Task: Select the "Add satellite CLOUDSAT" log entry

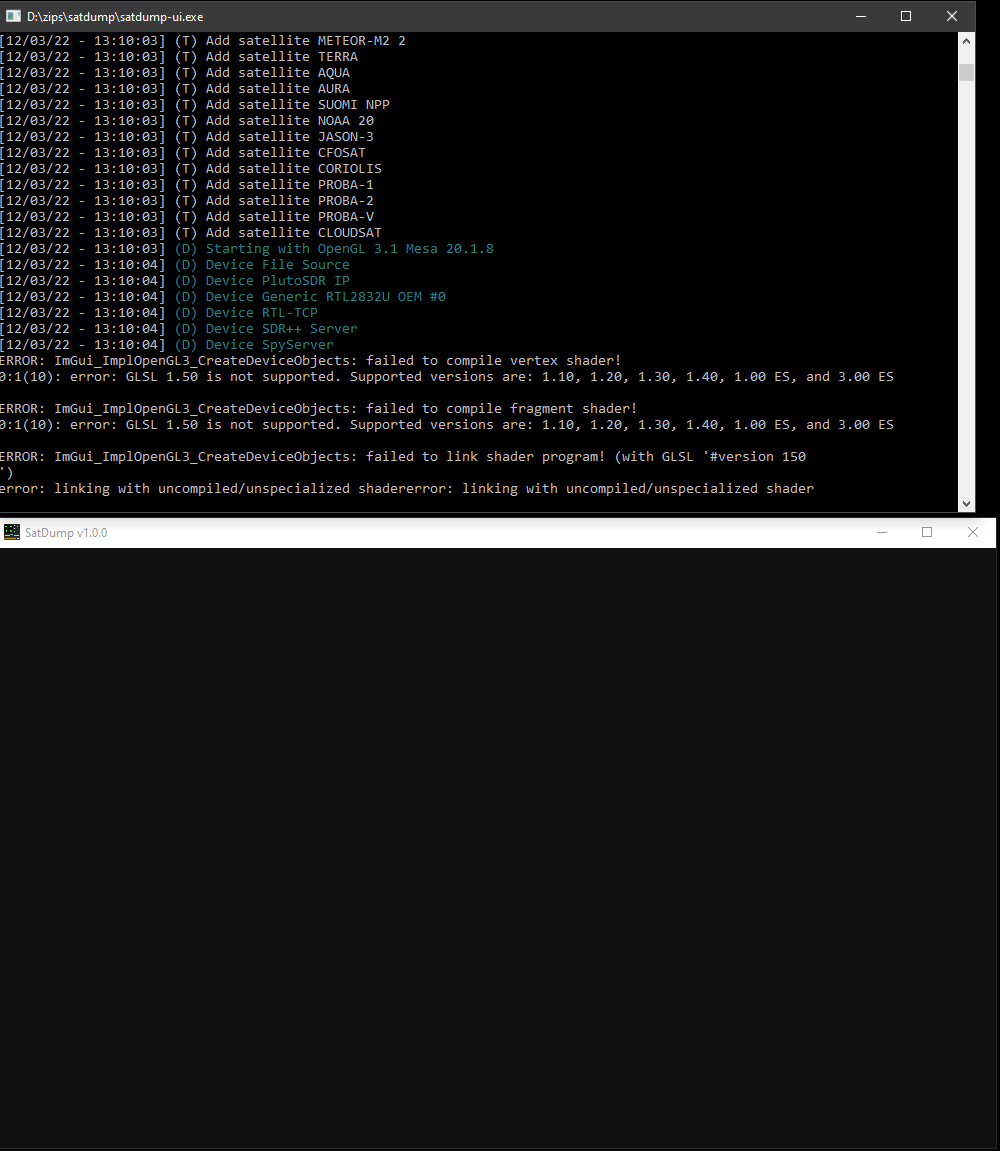Action: (x=200, y=232)
